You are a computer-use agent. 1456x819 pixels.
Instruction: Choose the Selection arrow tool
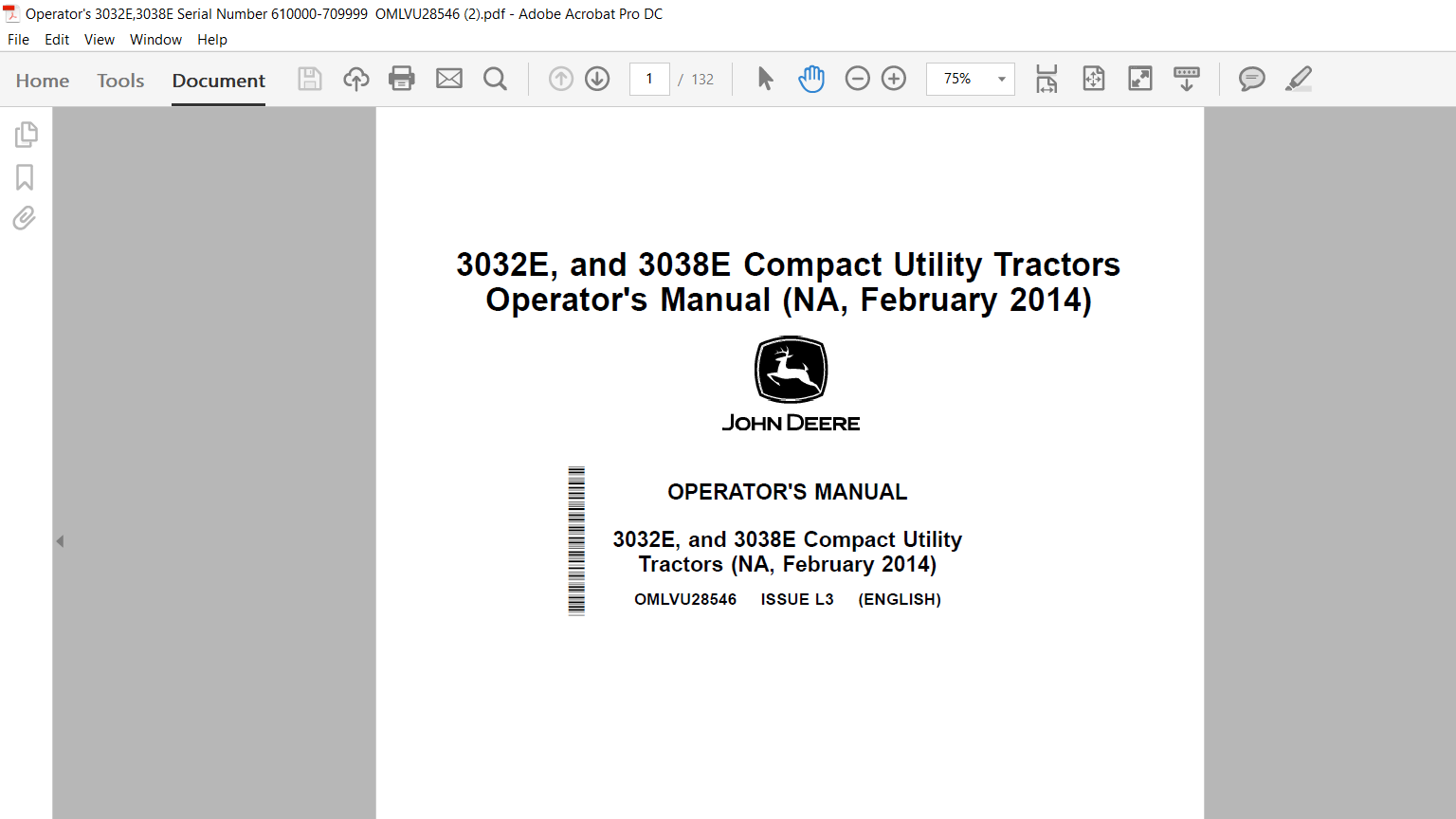tap(766, 79)
